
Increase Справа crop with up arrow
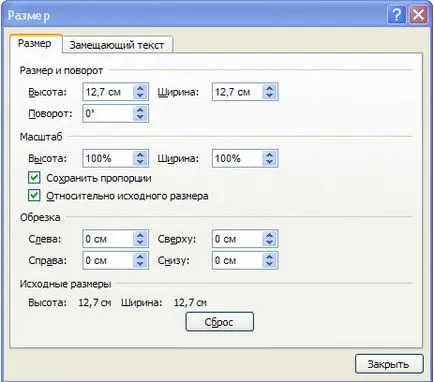[140, 257]
